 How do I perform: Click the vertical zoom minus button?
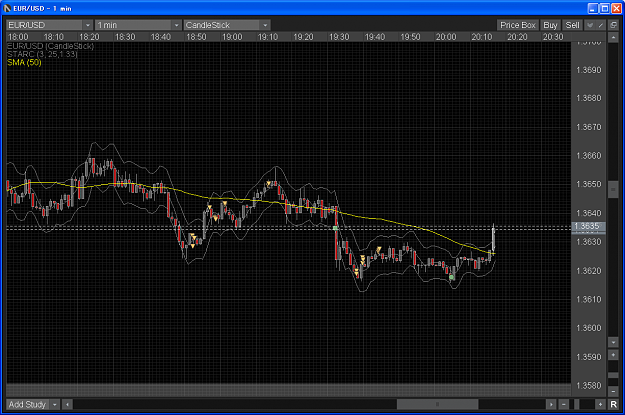pyautogui.click(x=613, y=391)
